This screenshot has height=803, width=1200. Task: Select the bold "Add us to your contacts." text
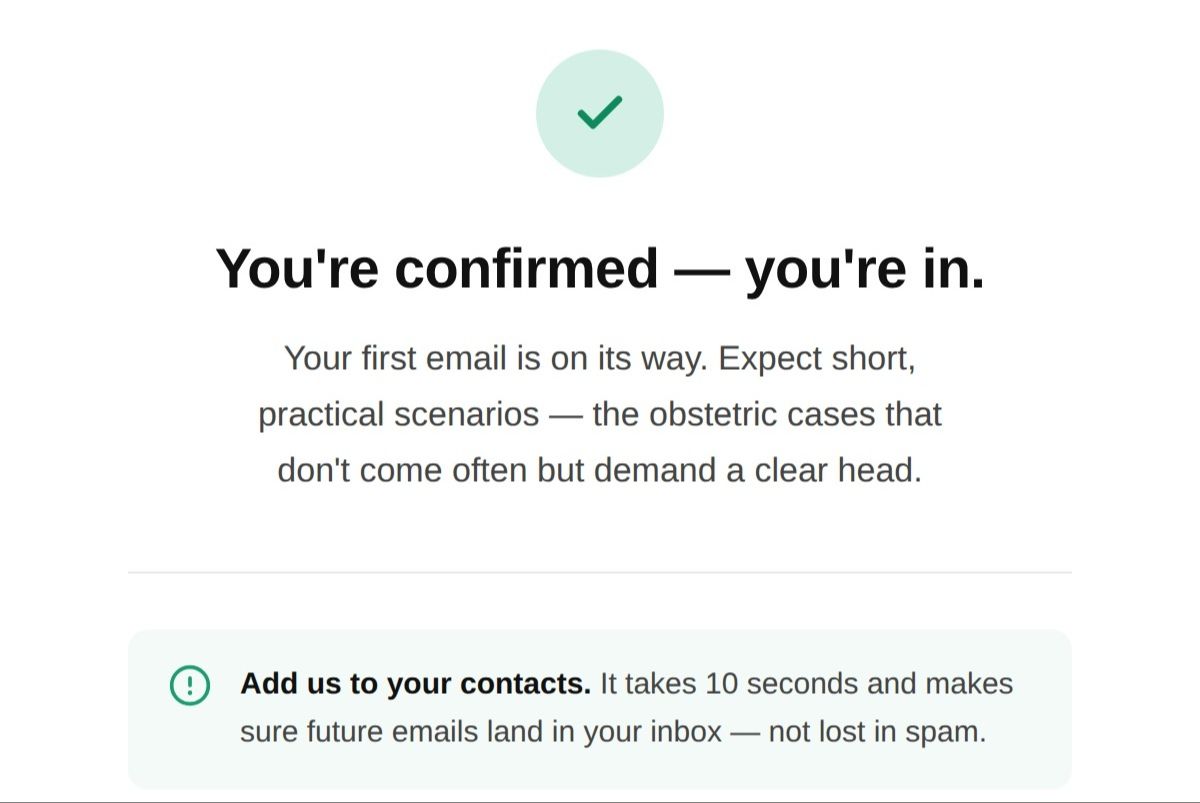point(416,684)
